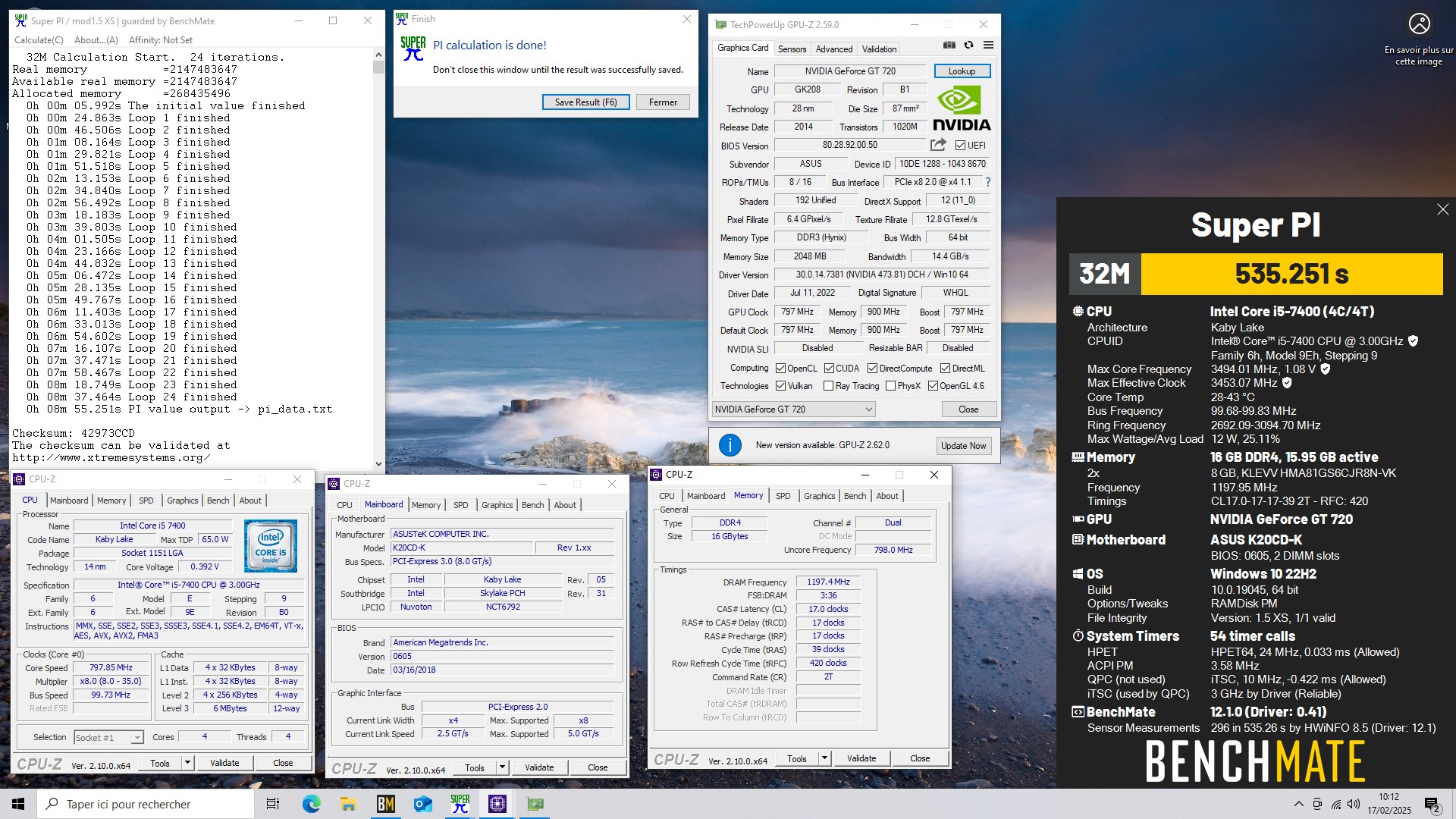Switch to CPU-Z in the taskbar
Image resolution: width=1456 pixels, height=819 pixels.
pos(497,804)
